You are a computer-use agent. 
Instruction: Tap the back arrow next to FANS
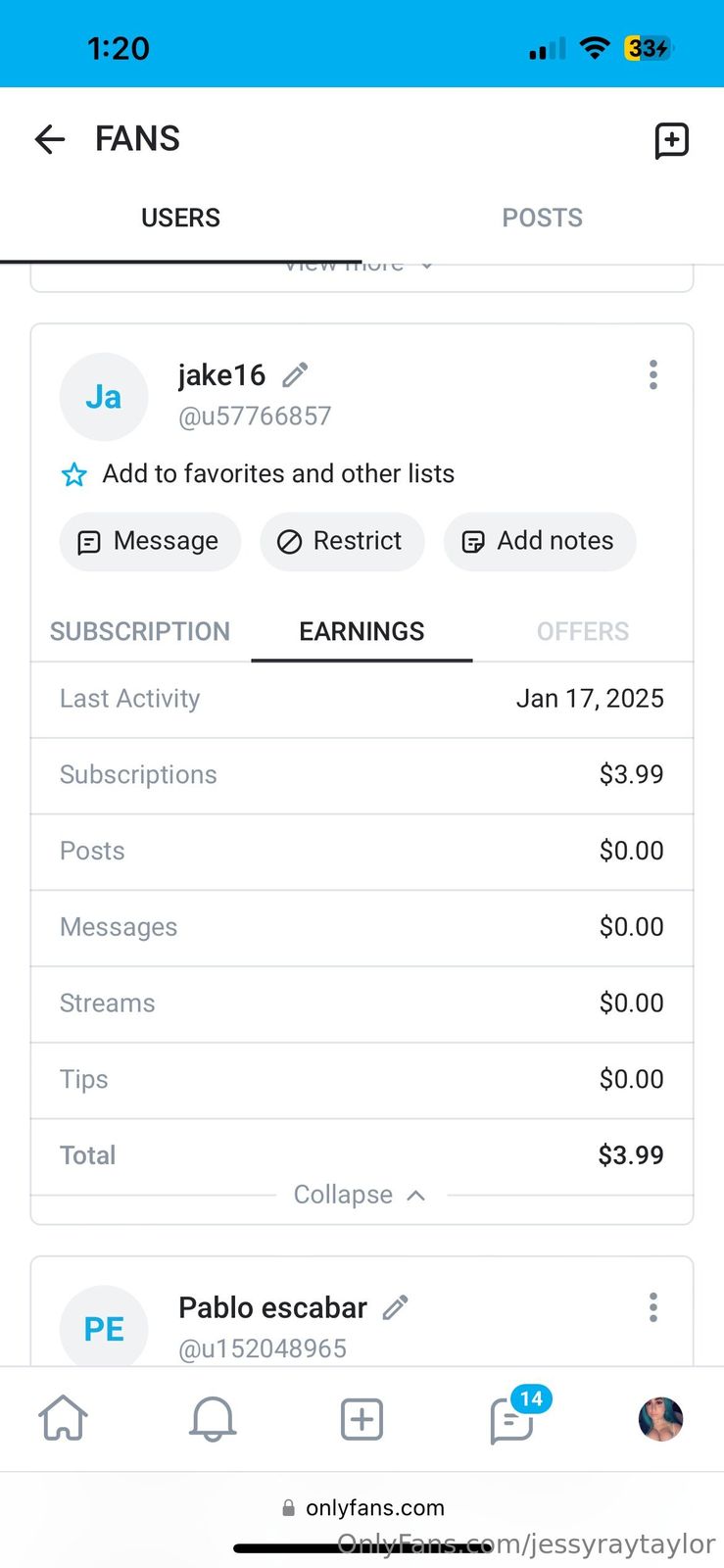(49, 139)
